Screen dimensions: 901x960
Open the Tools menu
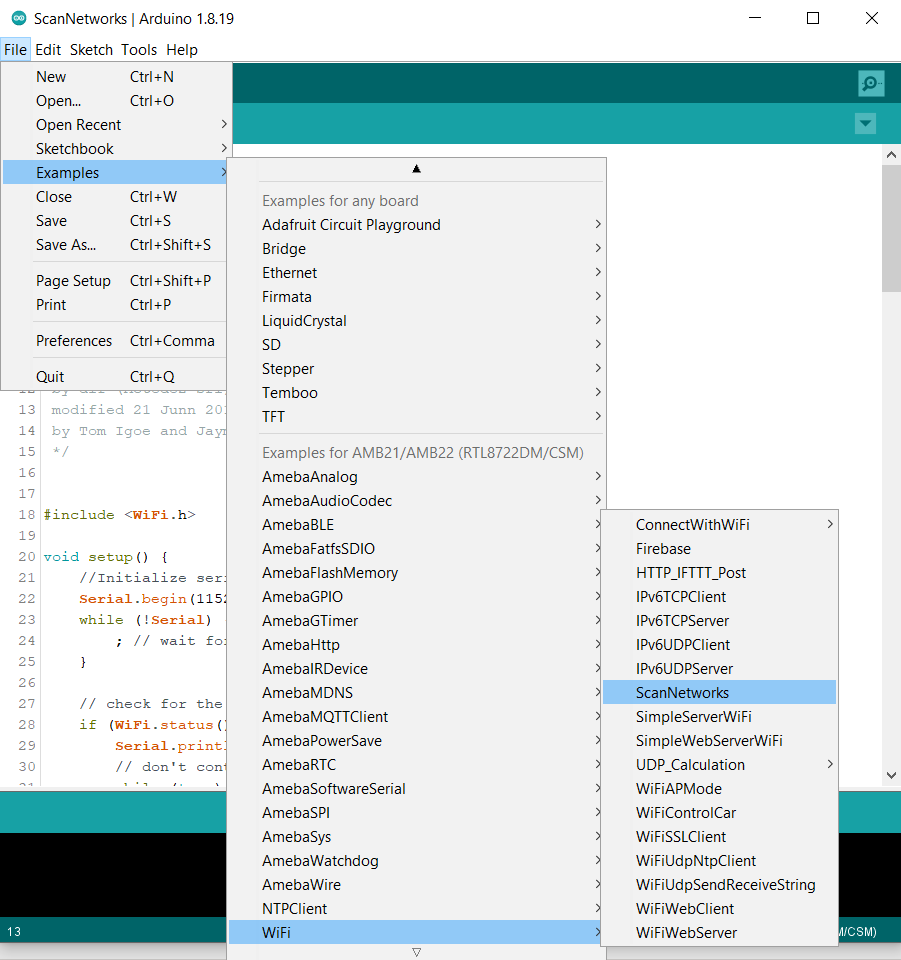pyautogui.click(x=139, y=50)
